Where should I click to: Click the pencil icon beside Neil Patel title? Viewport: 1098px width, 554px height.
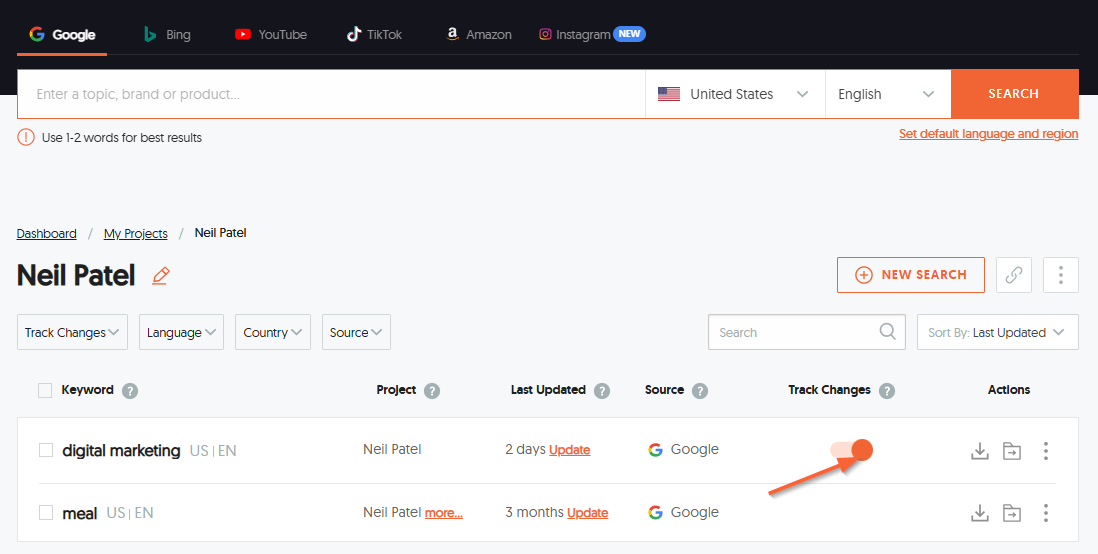click(x=161, y=276)
